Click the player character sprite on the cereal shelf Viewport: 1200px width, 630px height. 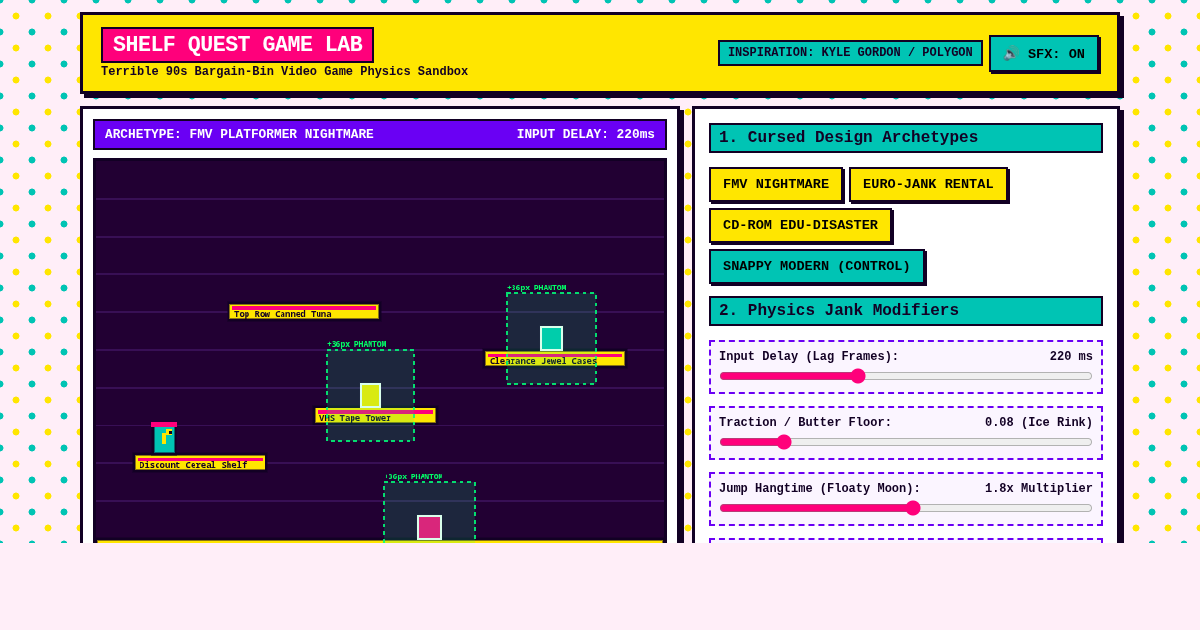164,438
